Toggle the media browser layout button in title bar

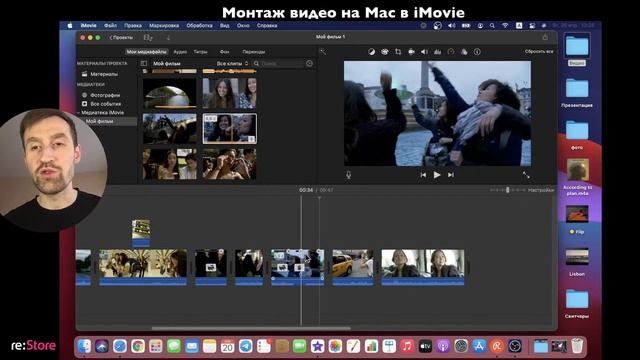tap(148, 38)
